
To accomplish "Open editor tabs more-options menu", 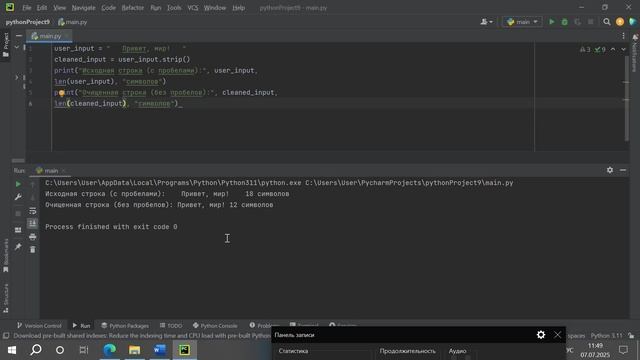I will click(623, 36).
